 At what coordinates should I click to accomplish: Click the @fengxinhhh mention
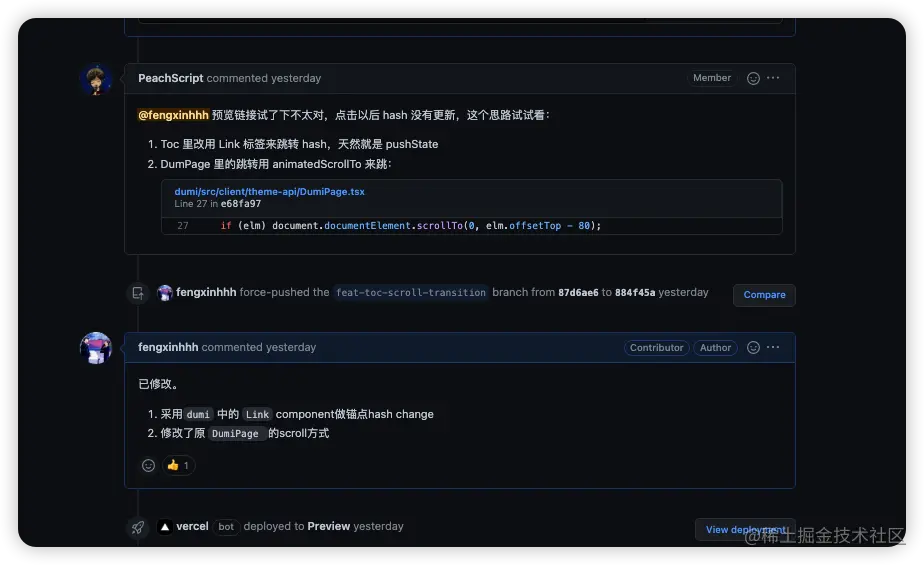click(x=173, y=115)
